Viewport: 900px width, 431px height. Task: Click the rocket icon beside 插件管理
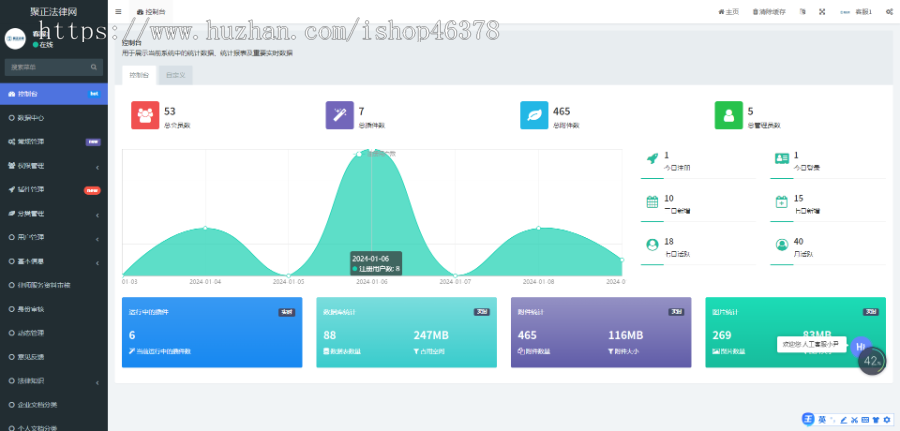11,189
